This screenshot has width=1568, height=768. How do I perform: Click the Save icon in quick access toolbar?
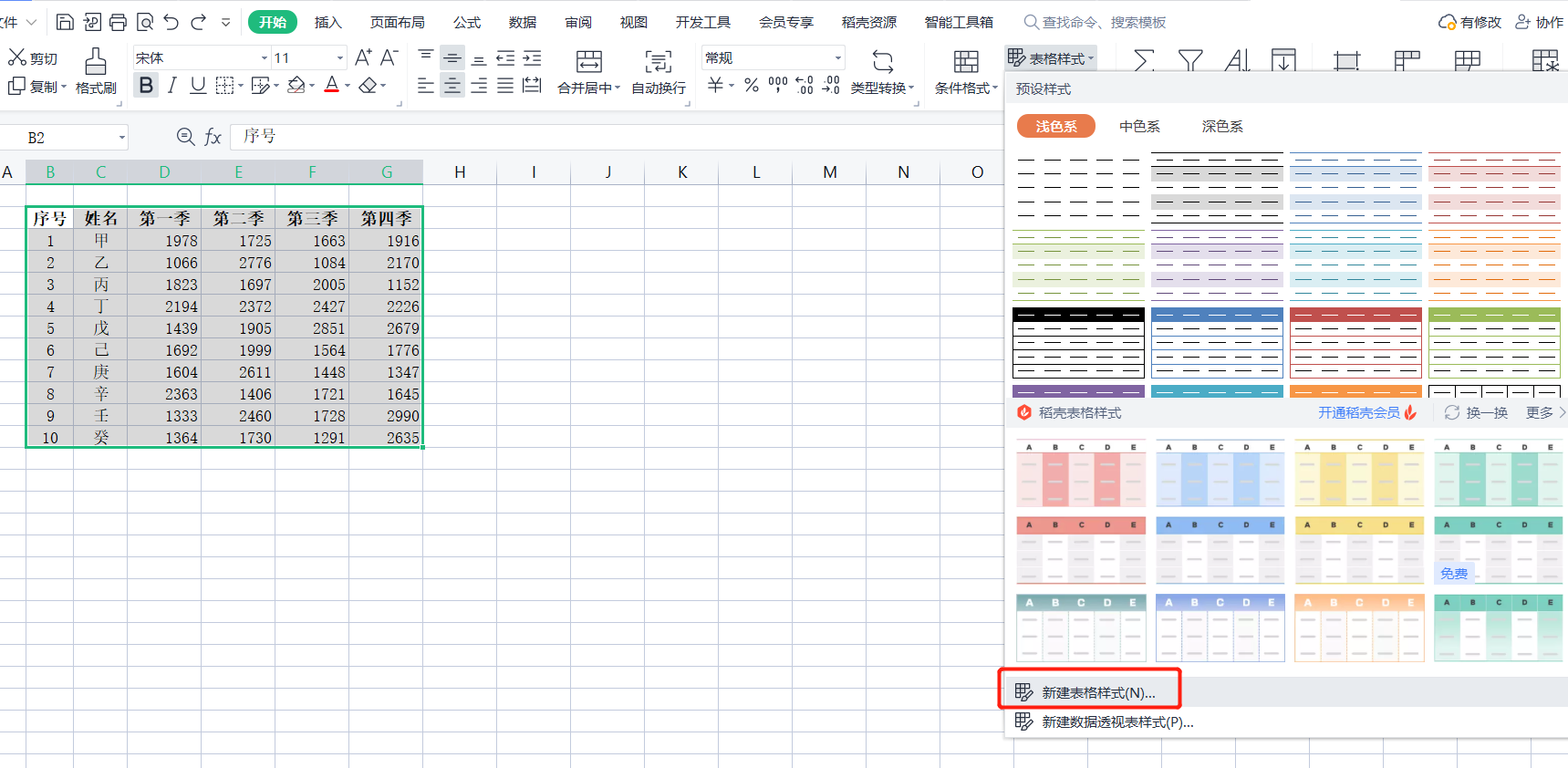point(65,22)
